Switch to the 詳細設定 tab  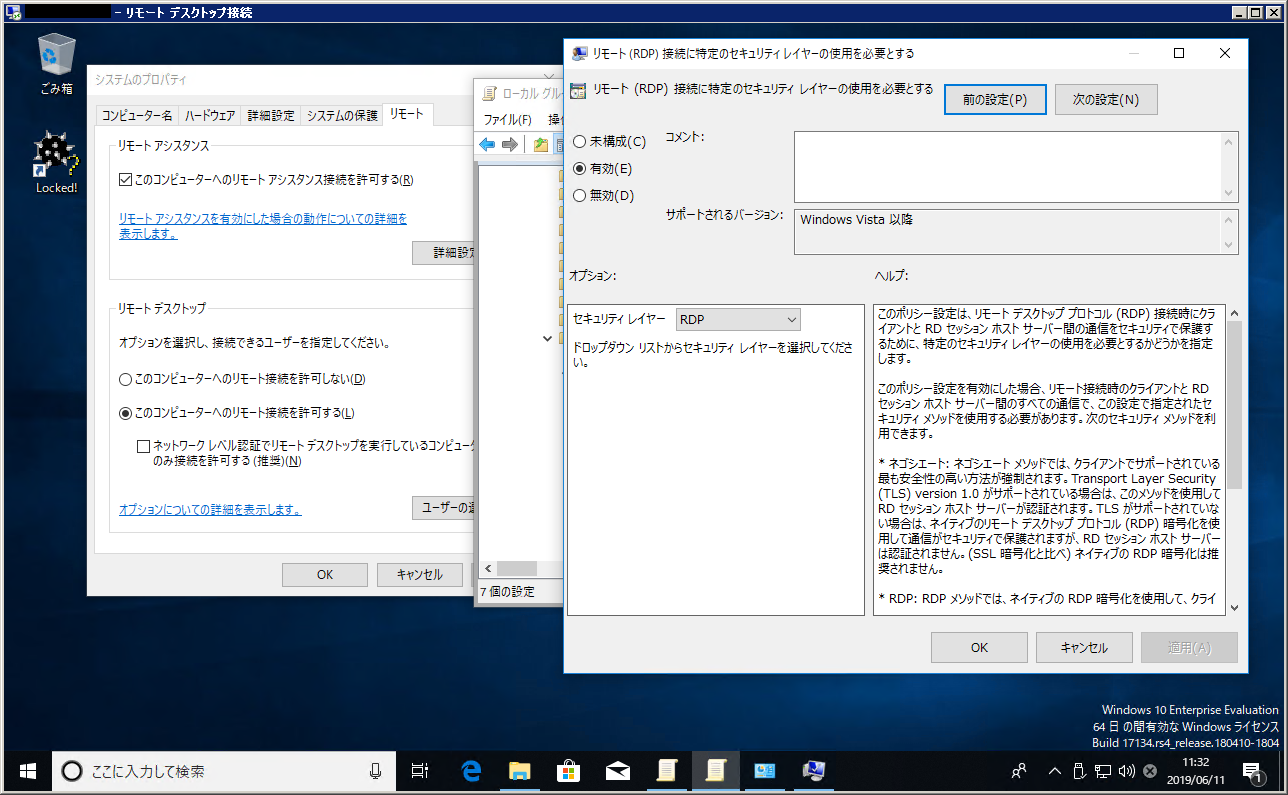pos(271,116)
